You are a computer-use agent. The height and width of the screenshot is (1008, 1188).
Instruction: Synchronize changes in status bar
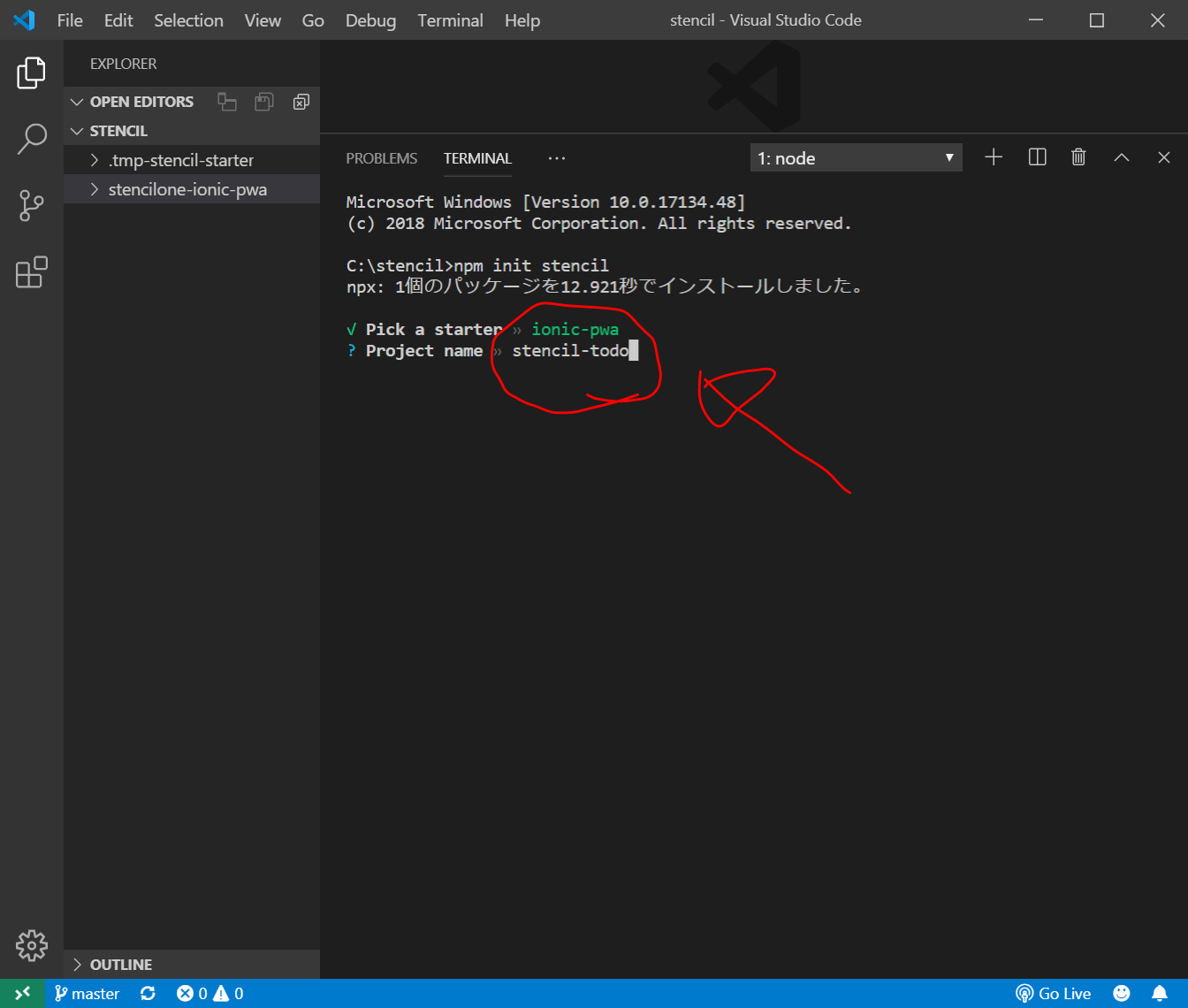pyautogui.click(x=148, y=993)
